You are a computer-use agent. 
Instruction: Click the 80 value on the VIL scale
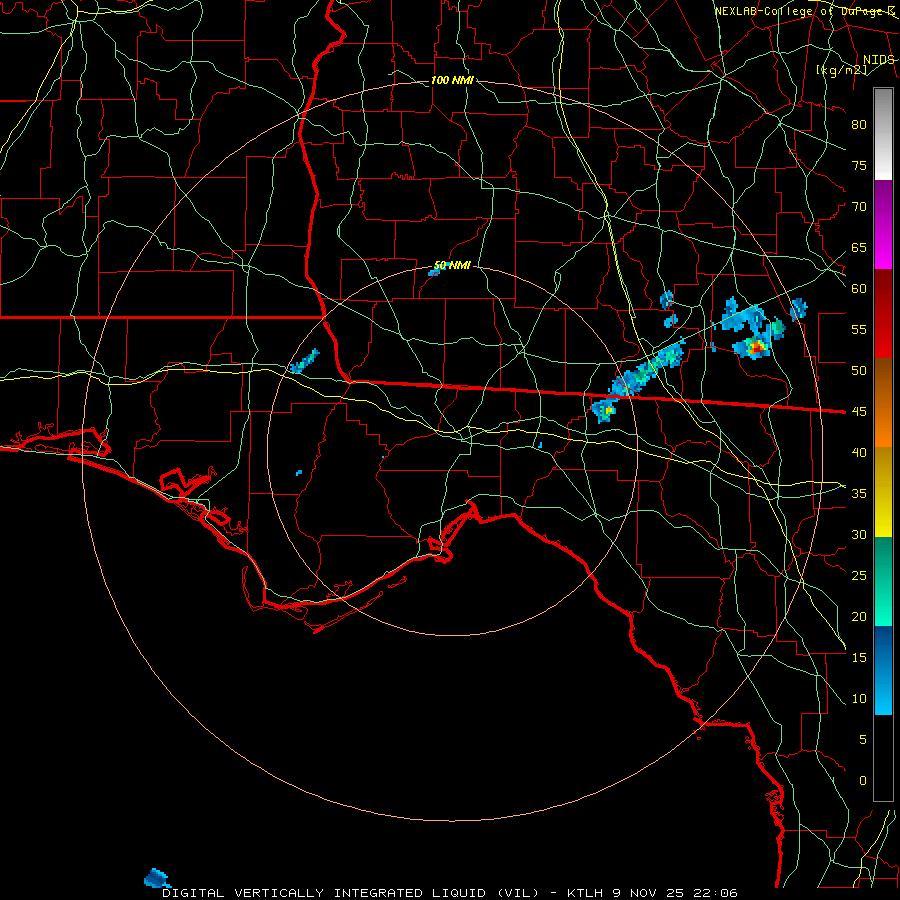pos(859,125)
